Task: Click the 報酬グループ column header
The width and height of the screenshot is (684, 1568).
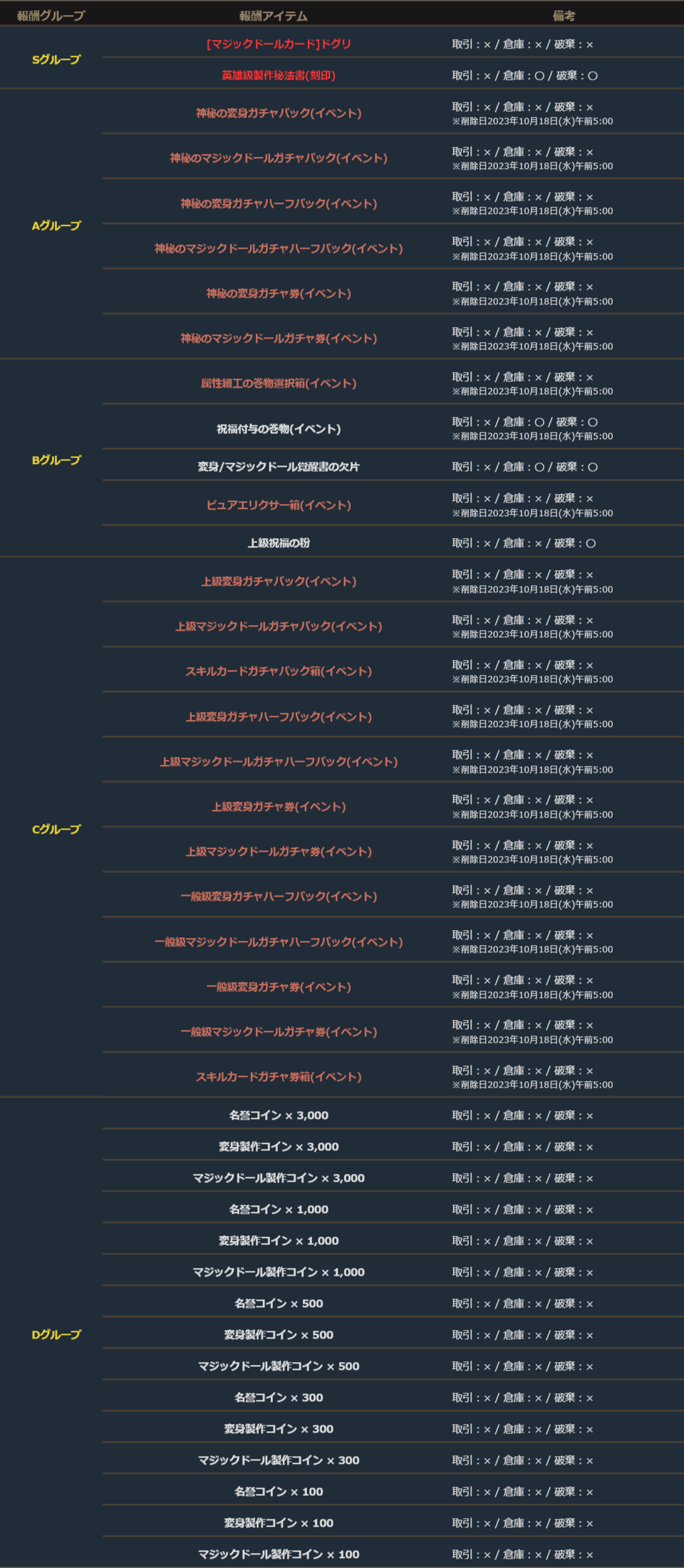Action: click(x=51, y=16)
